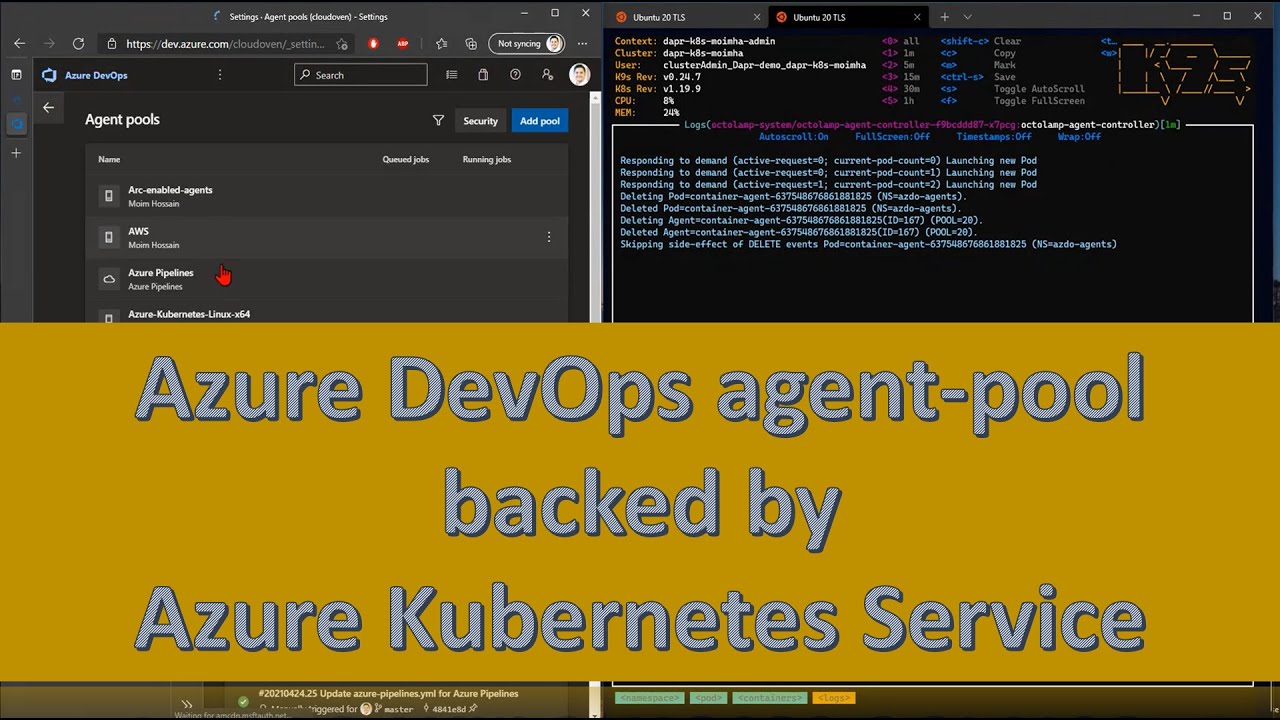This screenshot has width=1280, height=720.
Task: Filter agent pools with the funnel icon
Action: coord(438,120)
